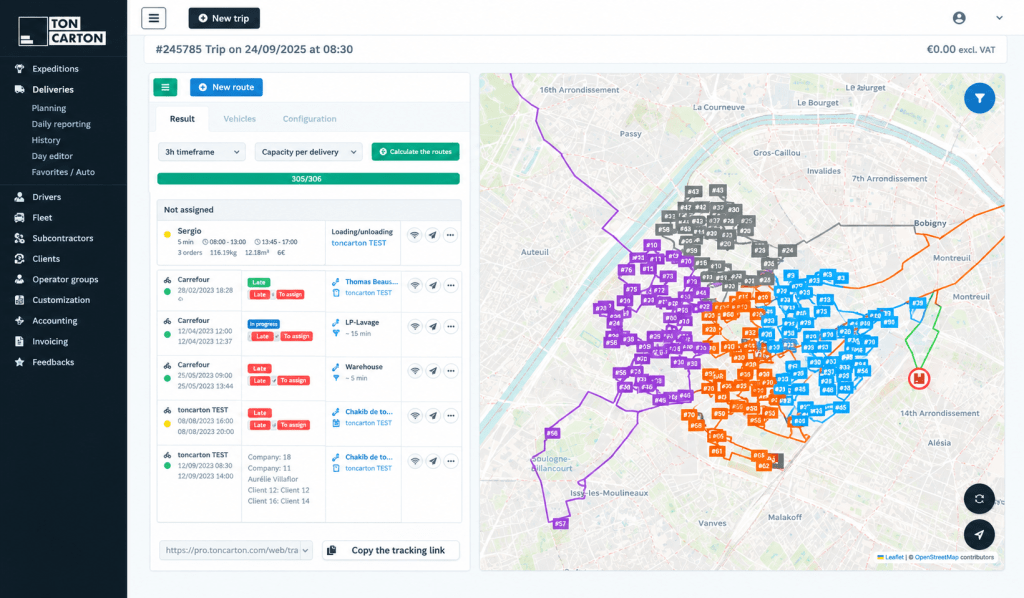The height and width of the screenshot is (598, 1024).
Task: Click the green list view button
Action: tap(165, 87)
